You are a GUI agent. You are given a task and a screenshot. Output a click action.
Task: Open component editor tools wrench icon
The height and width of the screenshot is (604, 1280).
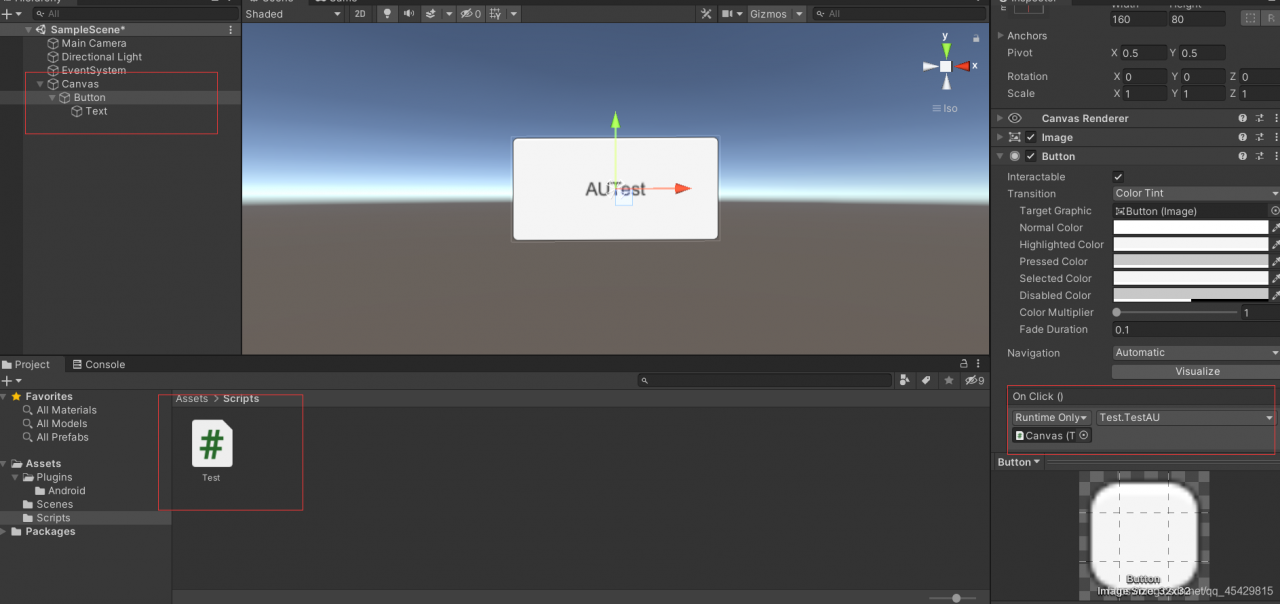(706, 14)
